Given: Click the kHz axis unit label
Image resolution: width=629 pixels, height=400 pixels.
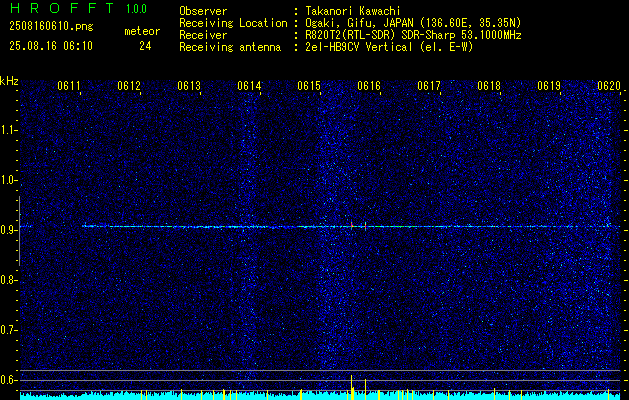Looking at the screenshot, I should click(9, 81).
